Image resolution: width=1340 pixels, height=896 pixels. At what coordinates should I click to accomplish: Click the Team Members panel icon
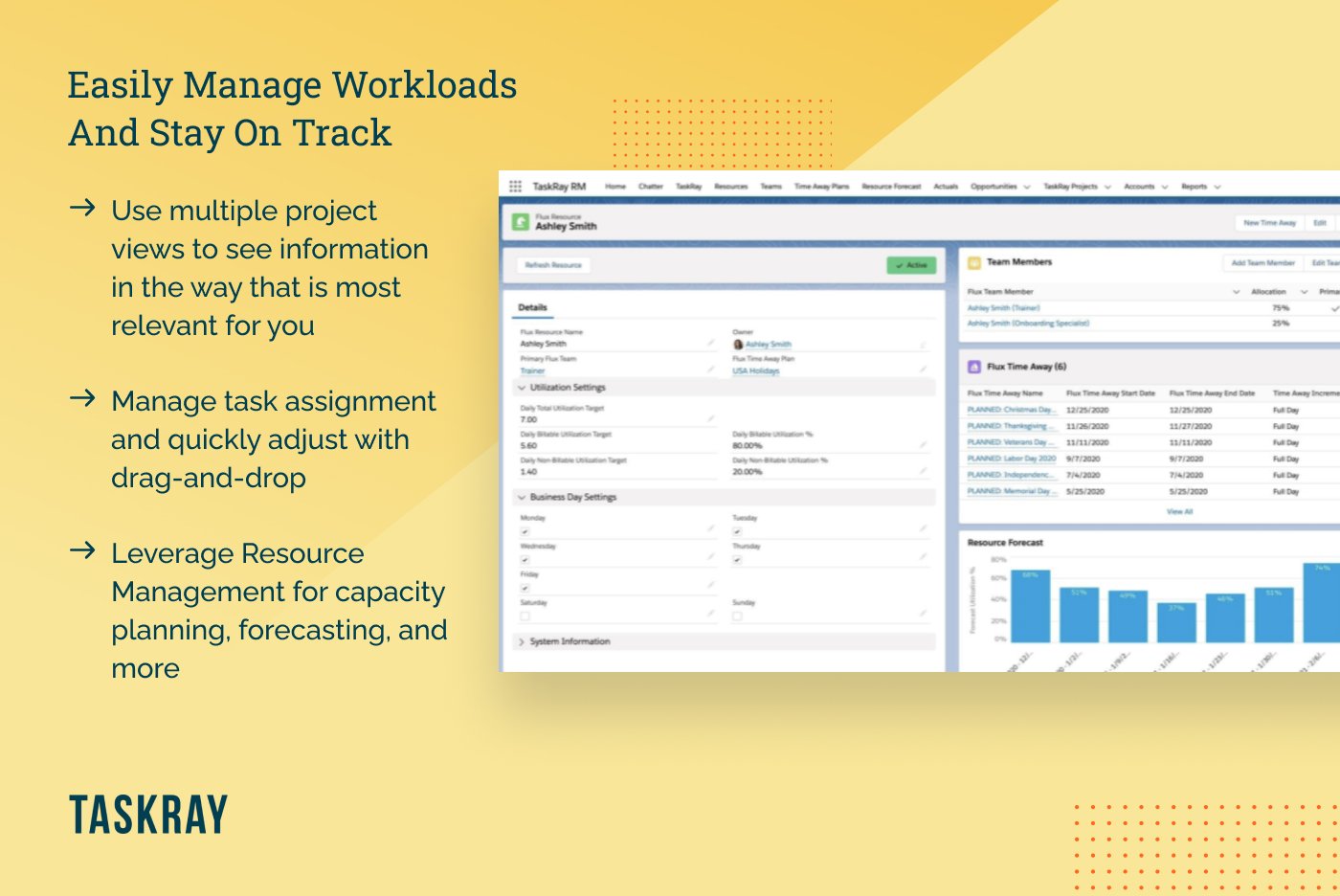point(973,261)
